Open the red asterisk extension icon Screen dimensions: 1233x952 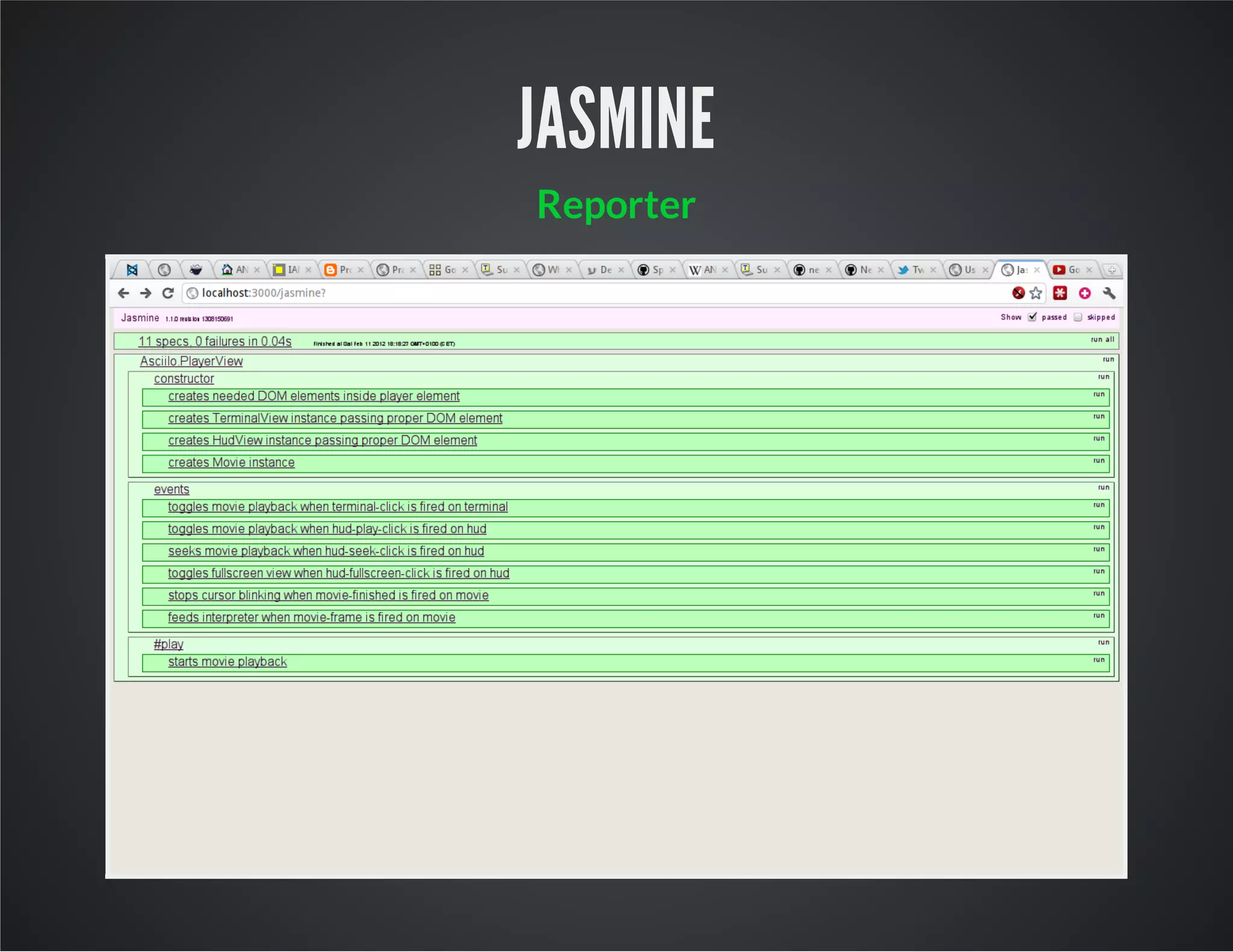coord(1060,293)
